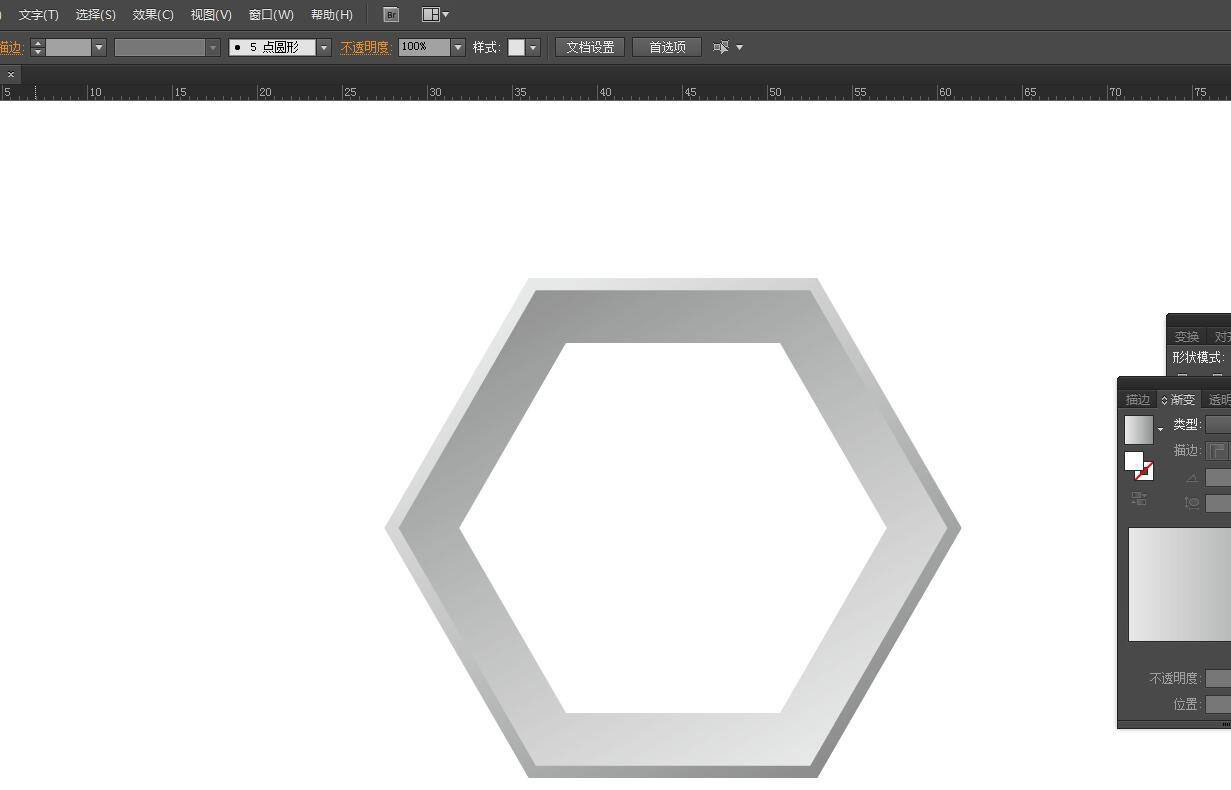This screenshot has width=1231, height=790.
Task: Click the gradient hexagon shape on canvas
Action: point(673,316)
